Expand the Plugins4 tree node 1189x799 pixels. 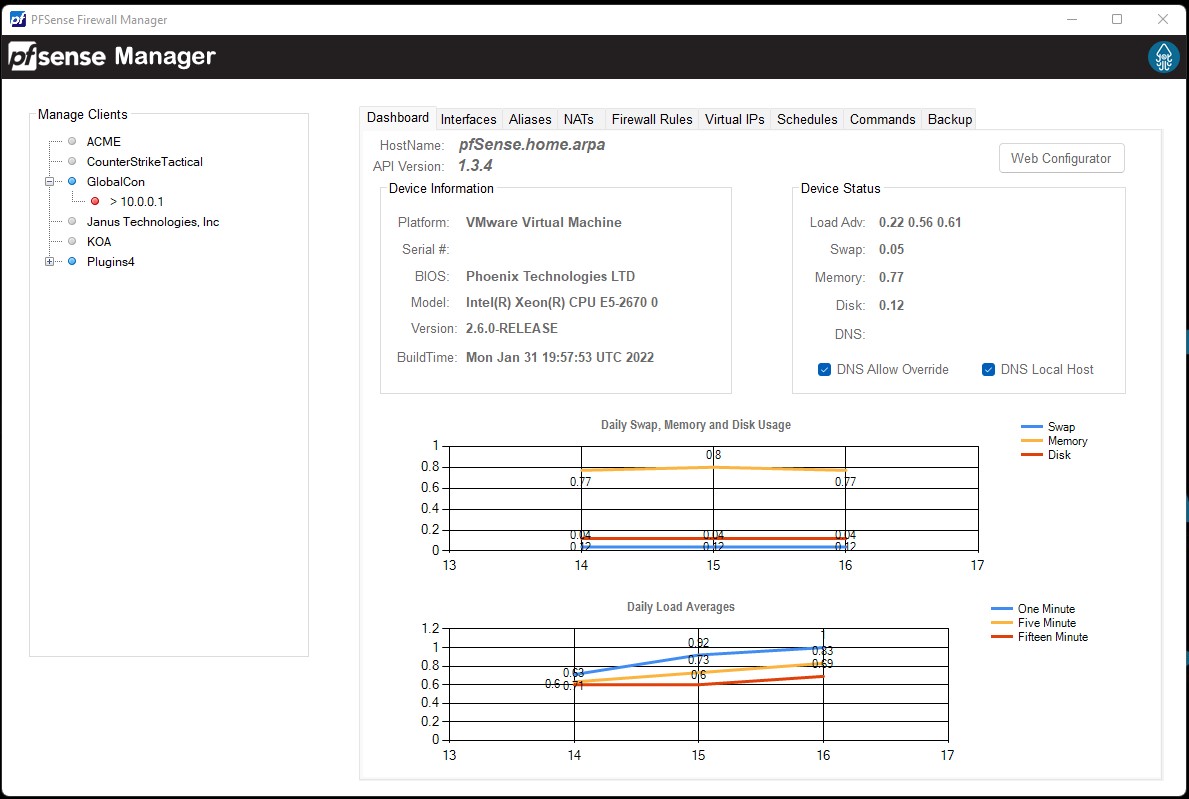(x=48, y=261)
